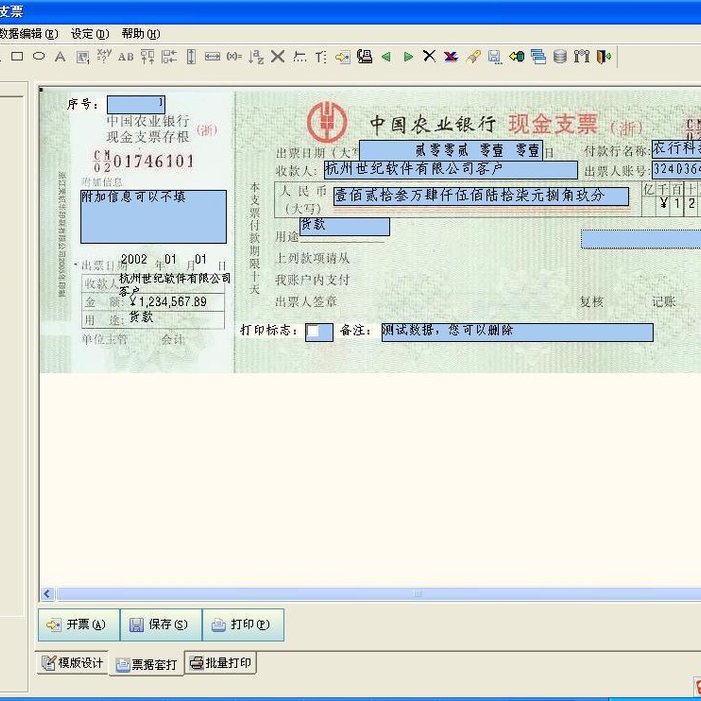Click the align tops icon

coord(148,56)
